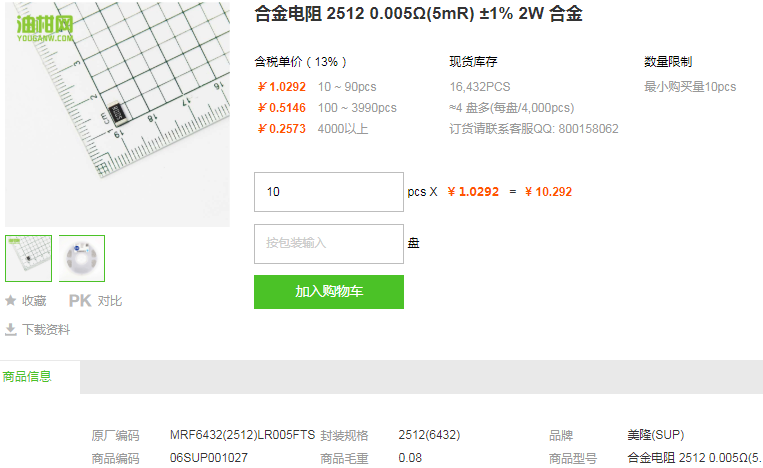Click the brand value 美隆(SUP)
This screenshot has width=763, height=468.
[655, 435]
